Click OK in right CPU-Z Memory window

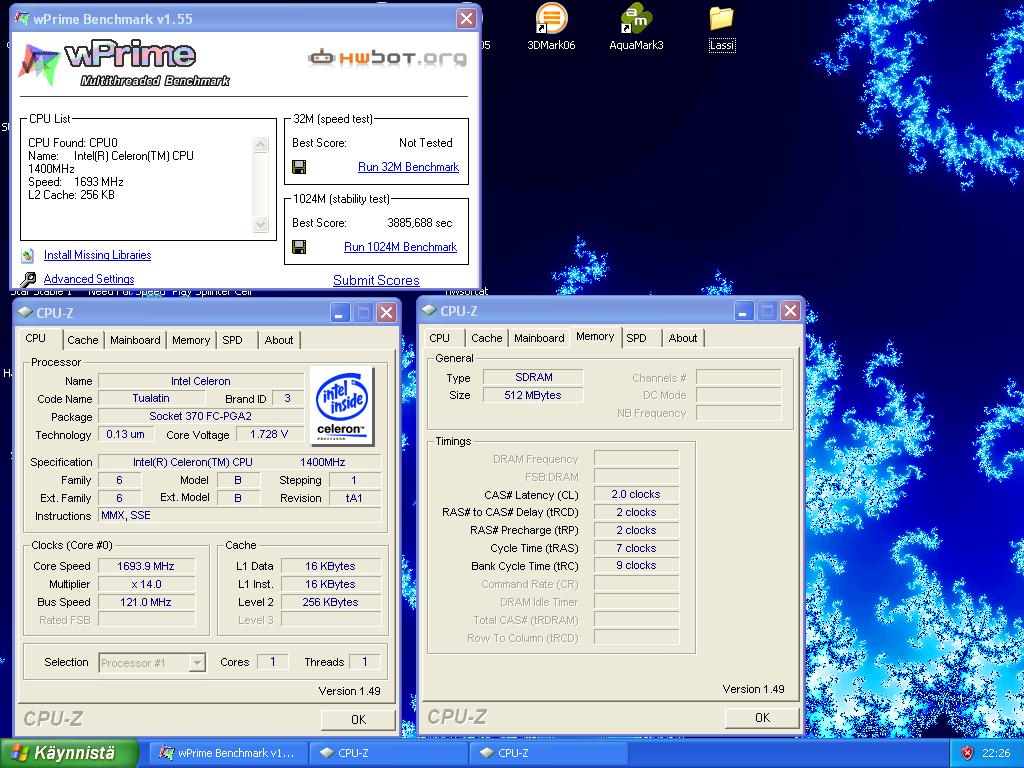(762, 718)
